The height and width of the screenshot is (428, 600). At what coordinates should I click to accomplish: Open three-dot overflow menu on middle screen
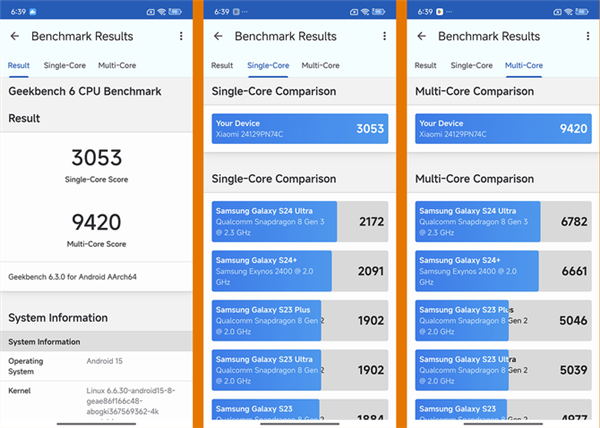(384, 36)
